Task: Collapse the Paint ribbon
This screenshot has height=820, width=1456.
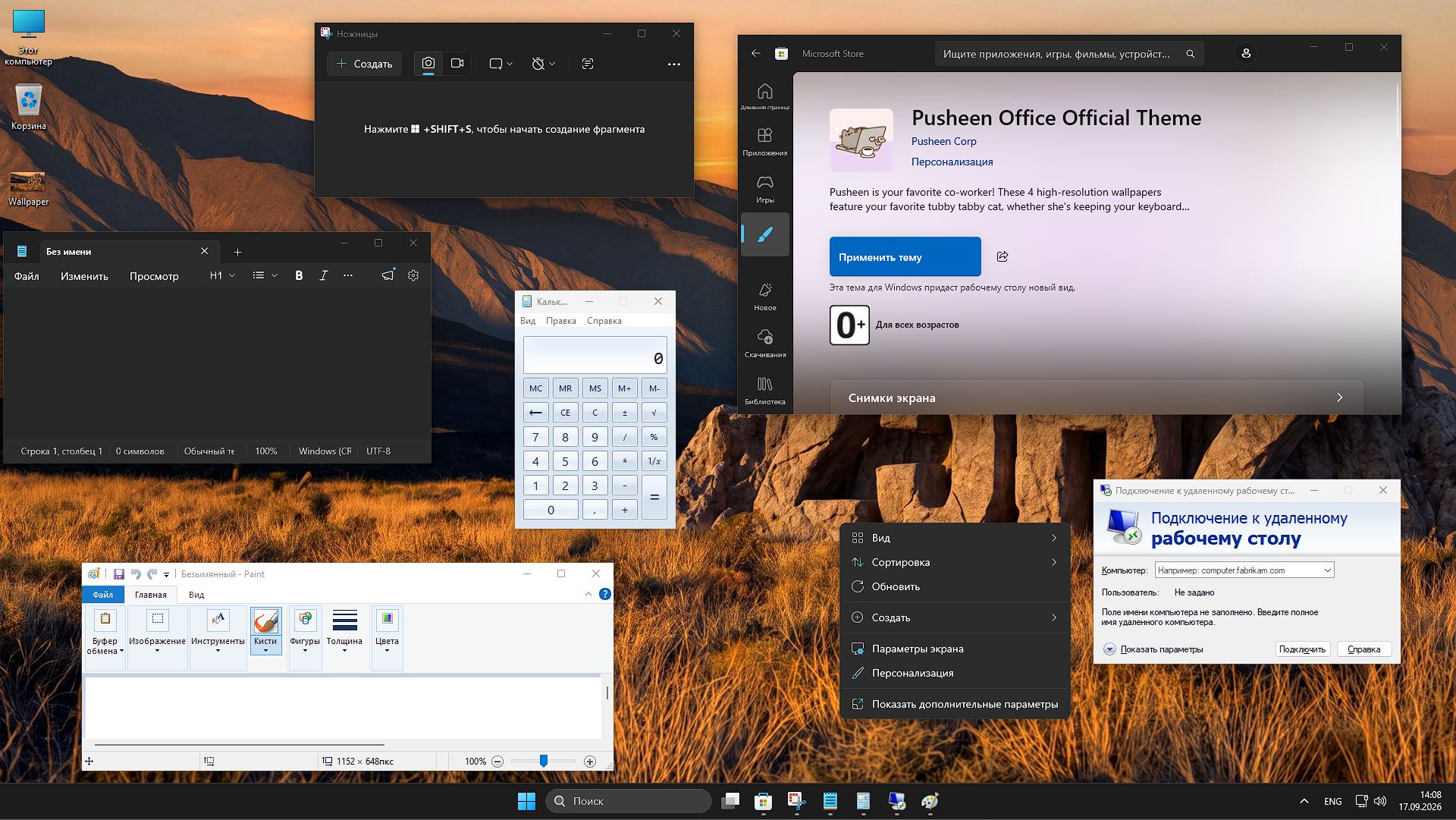Action: pyautogui.click(x=588, y=594)
